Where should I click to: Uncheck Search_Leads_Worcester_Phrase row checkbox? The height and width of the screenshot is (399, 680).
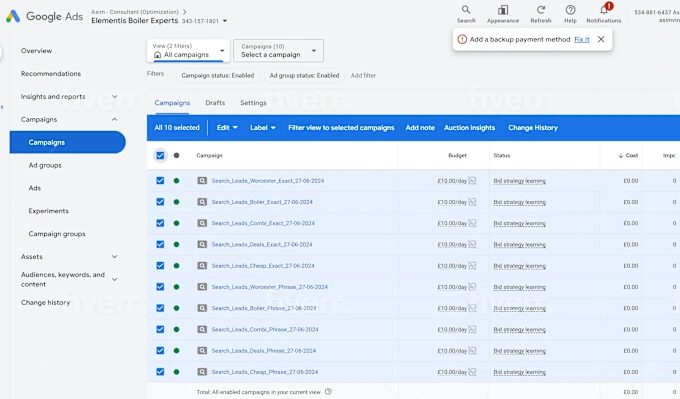coord(160,287)
